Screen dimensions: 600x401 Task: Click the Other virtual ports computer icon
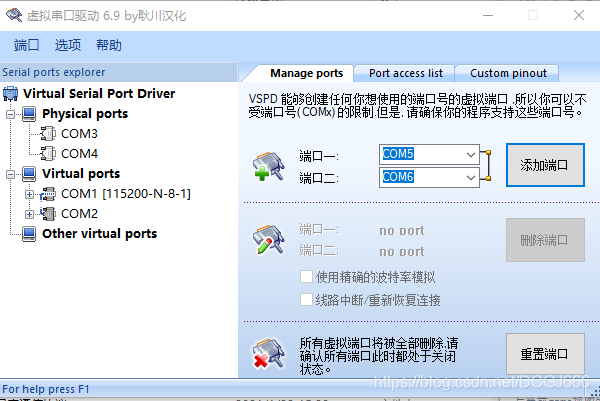[29, 234]
